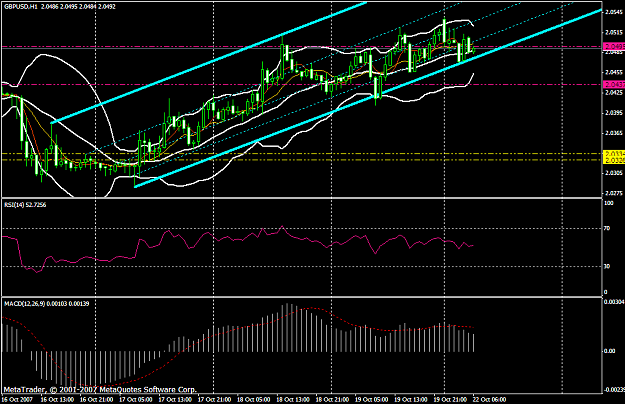
Task: Click the 2.0455 price axis label
Action: coord(614,73)
